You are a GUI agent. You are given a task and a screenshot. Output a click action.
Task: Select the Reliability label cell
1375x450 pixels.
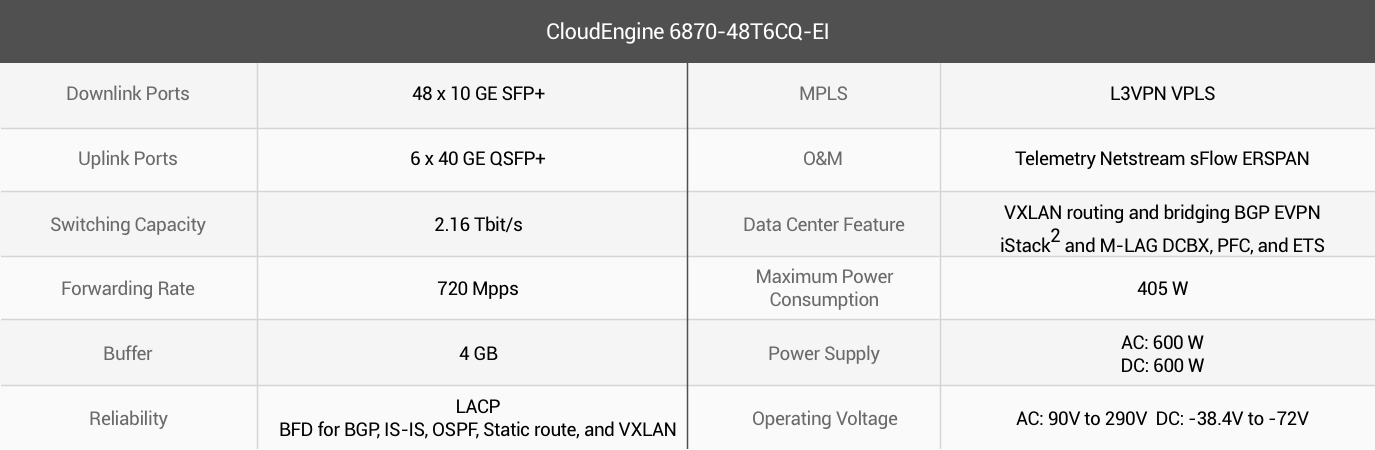coord(128,418)
